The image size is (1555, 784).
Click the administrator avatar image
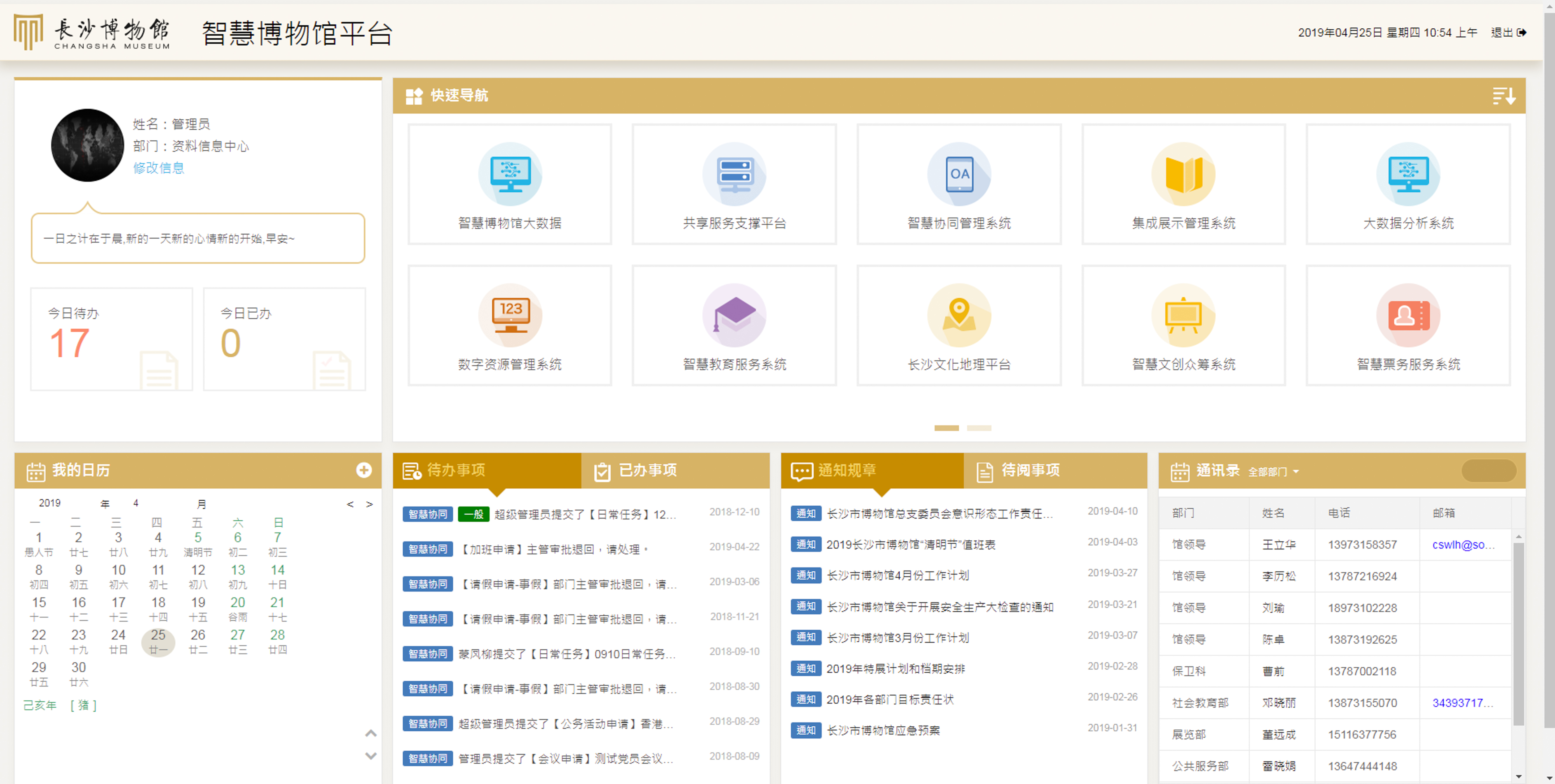[87, 145]
